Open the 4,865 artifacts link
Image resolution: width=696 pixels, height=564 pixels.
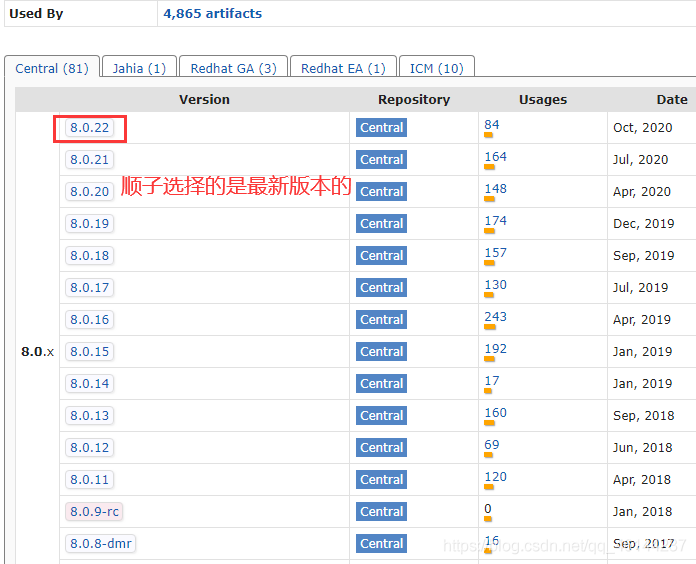coord(212,13)
